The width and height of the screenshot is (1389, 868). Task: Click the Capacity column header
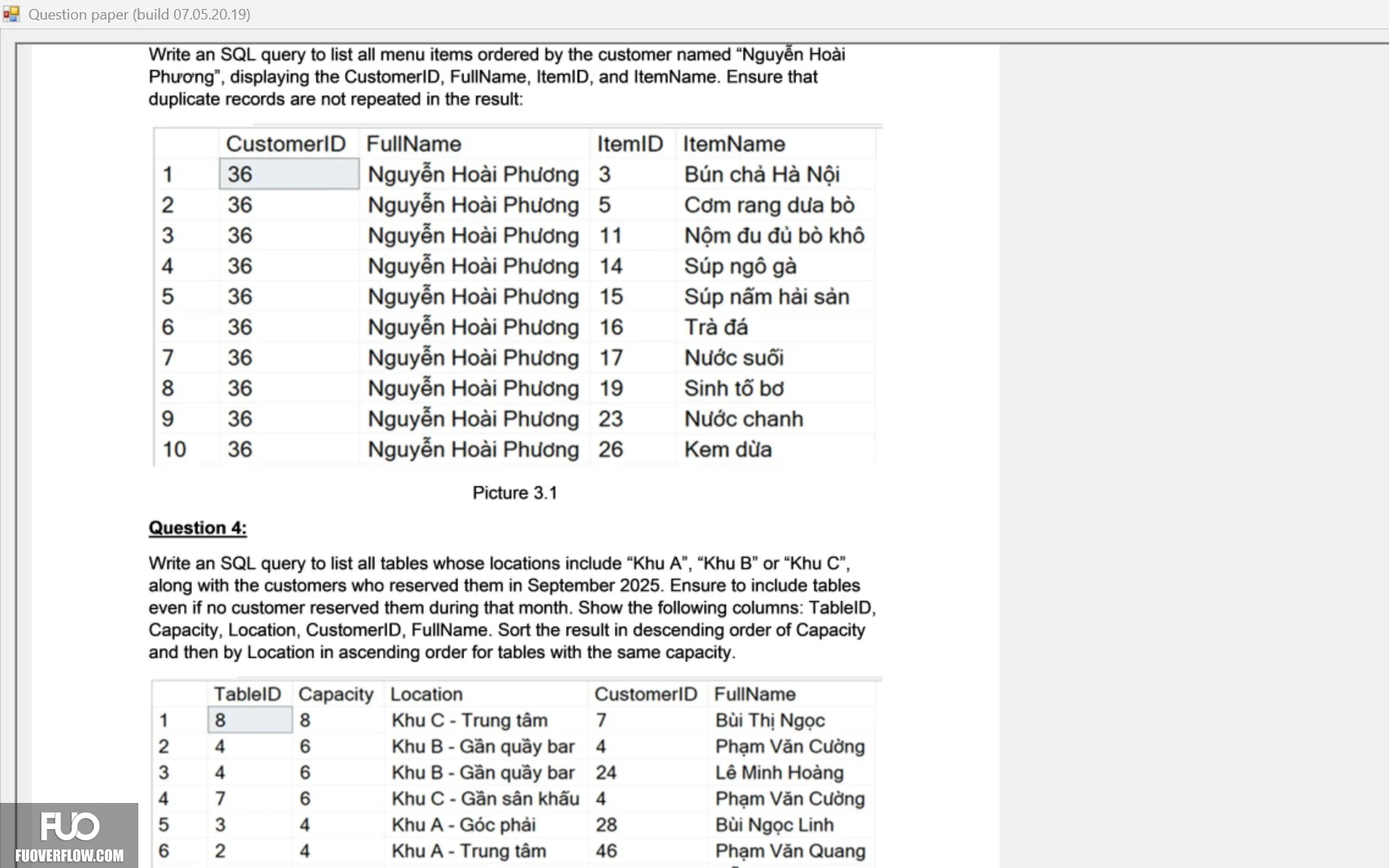point(336,694)
